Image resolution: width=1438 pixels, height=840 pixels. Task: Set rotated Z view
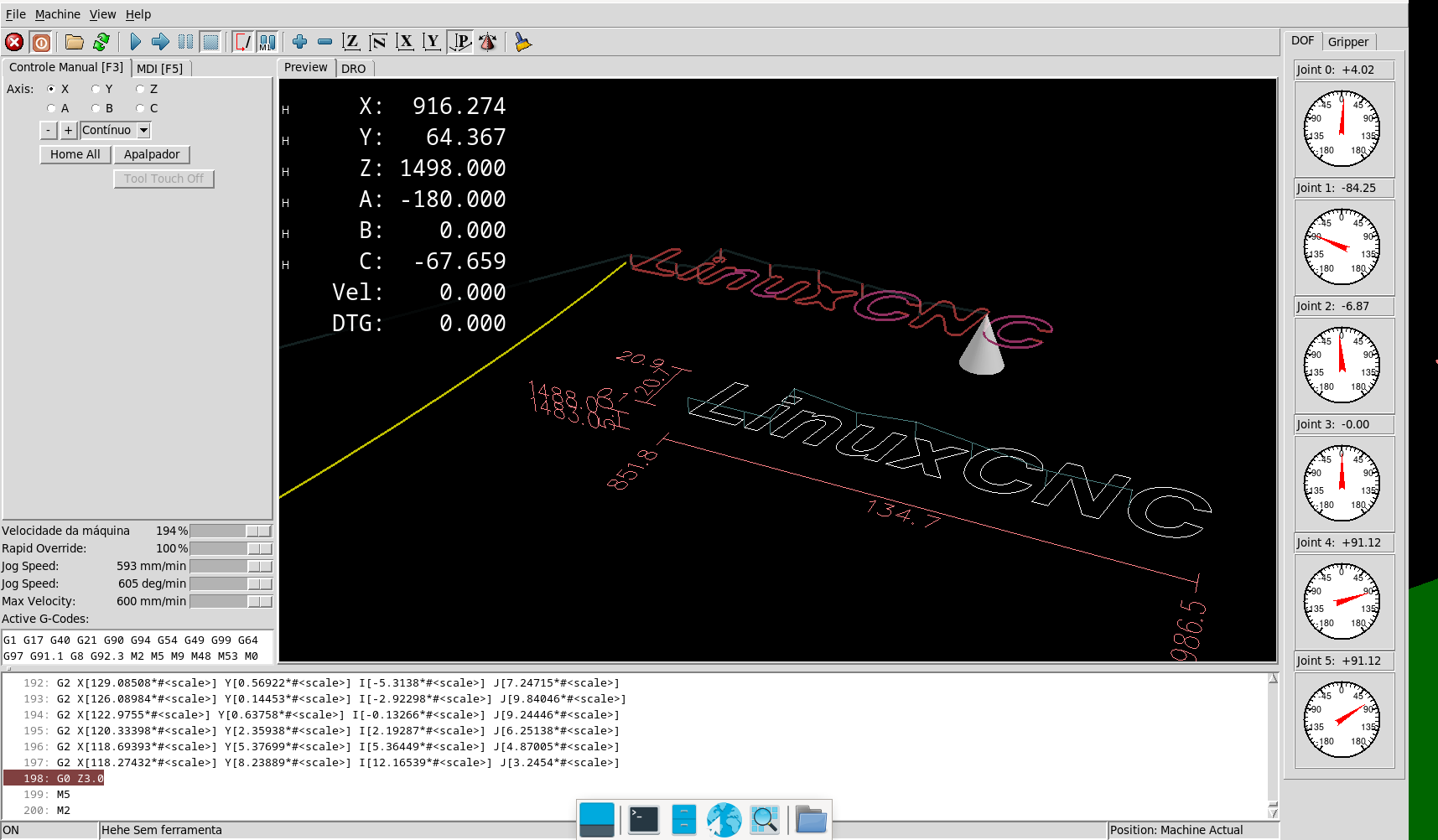[x=378, y=42]
